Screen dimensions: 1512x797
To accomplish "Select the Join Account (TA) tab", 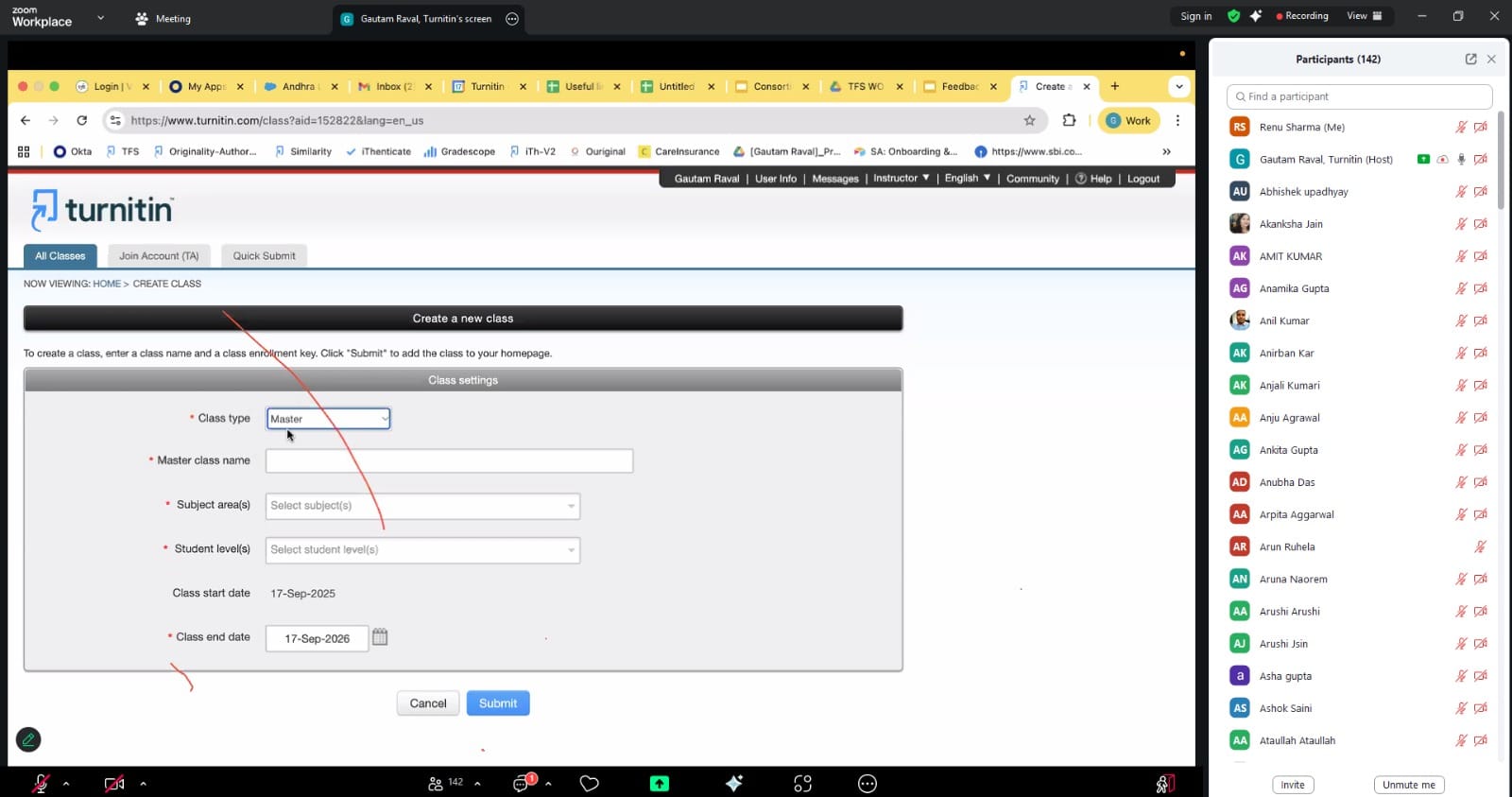I will click(159, 256).
